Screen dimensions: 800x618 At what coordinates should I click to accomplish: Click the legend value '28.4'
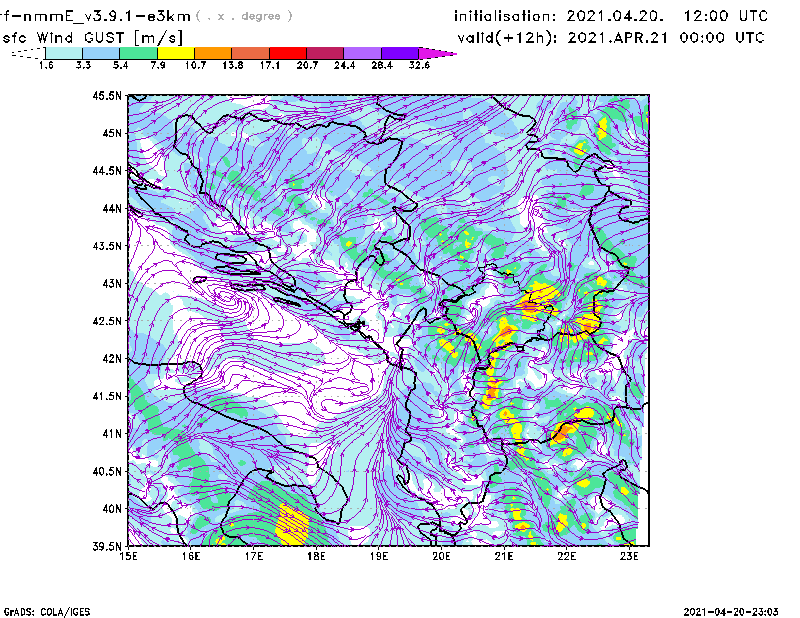pos(382,65)
